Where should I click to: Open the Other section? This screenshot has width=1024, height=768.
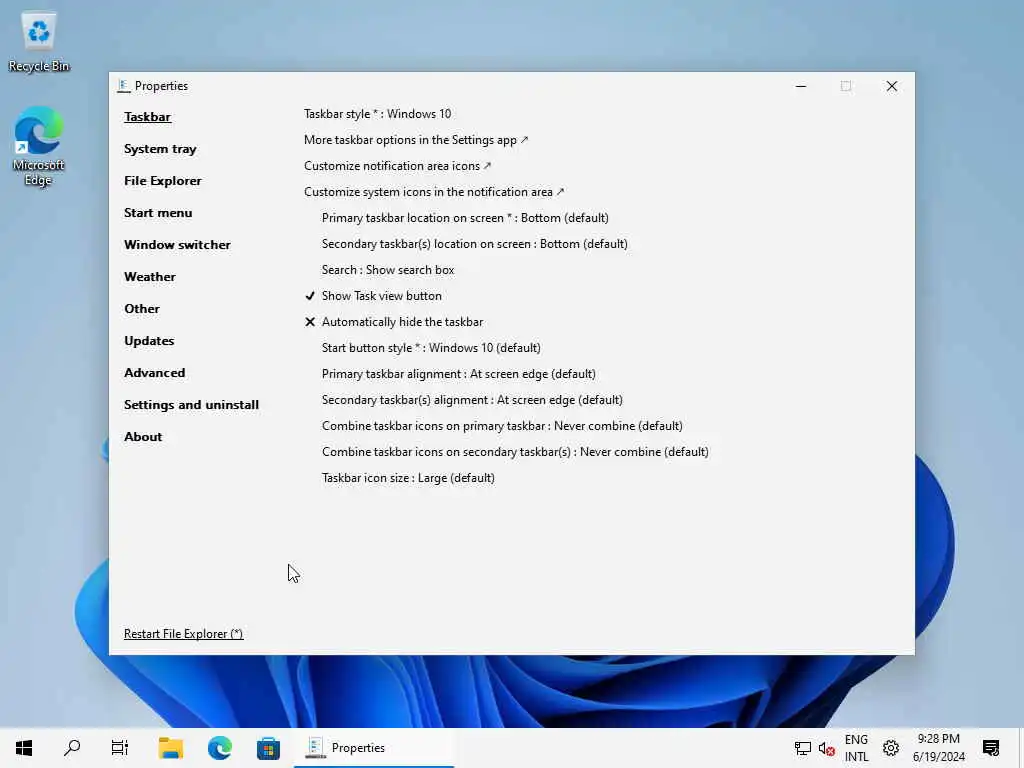point(142,309)
